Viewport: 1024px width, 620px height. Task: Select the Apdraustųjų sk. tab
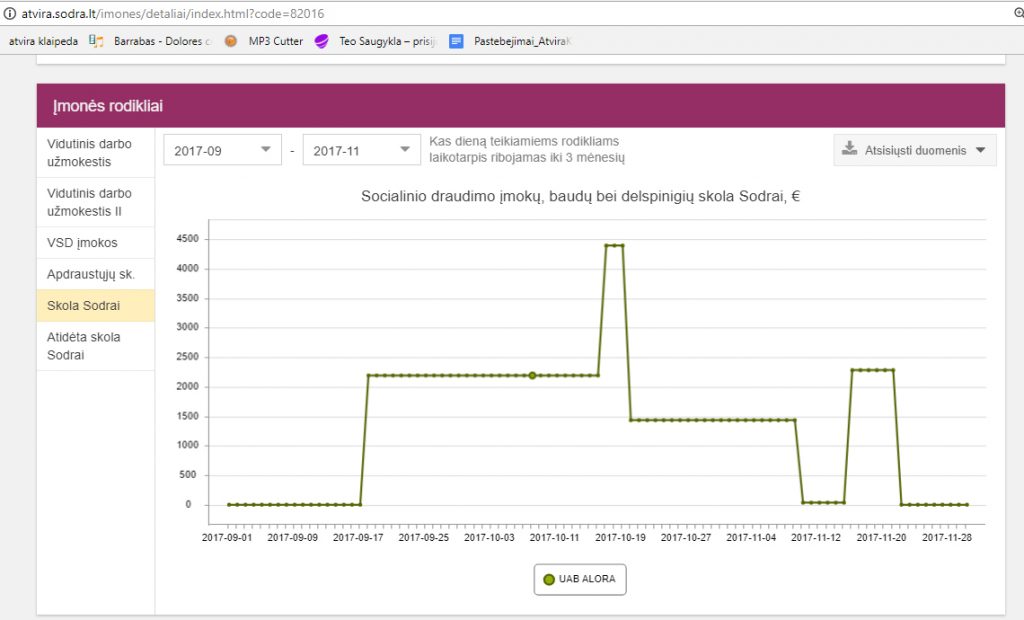coord(90,274)
